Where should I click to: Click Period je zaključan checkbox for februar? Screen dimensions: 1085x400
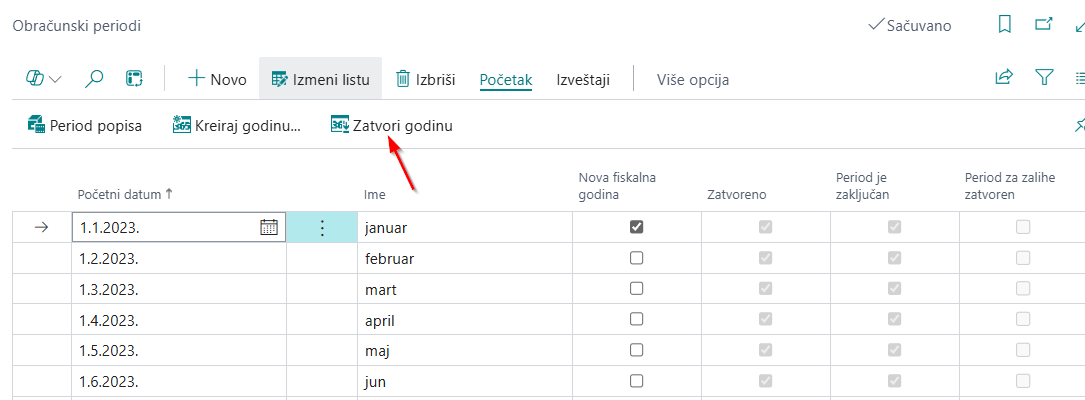click(x=895, y=258)
